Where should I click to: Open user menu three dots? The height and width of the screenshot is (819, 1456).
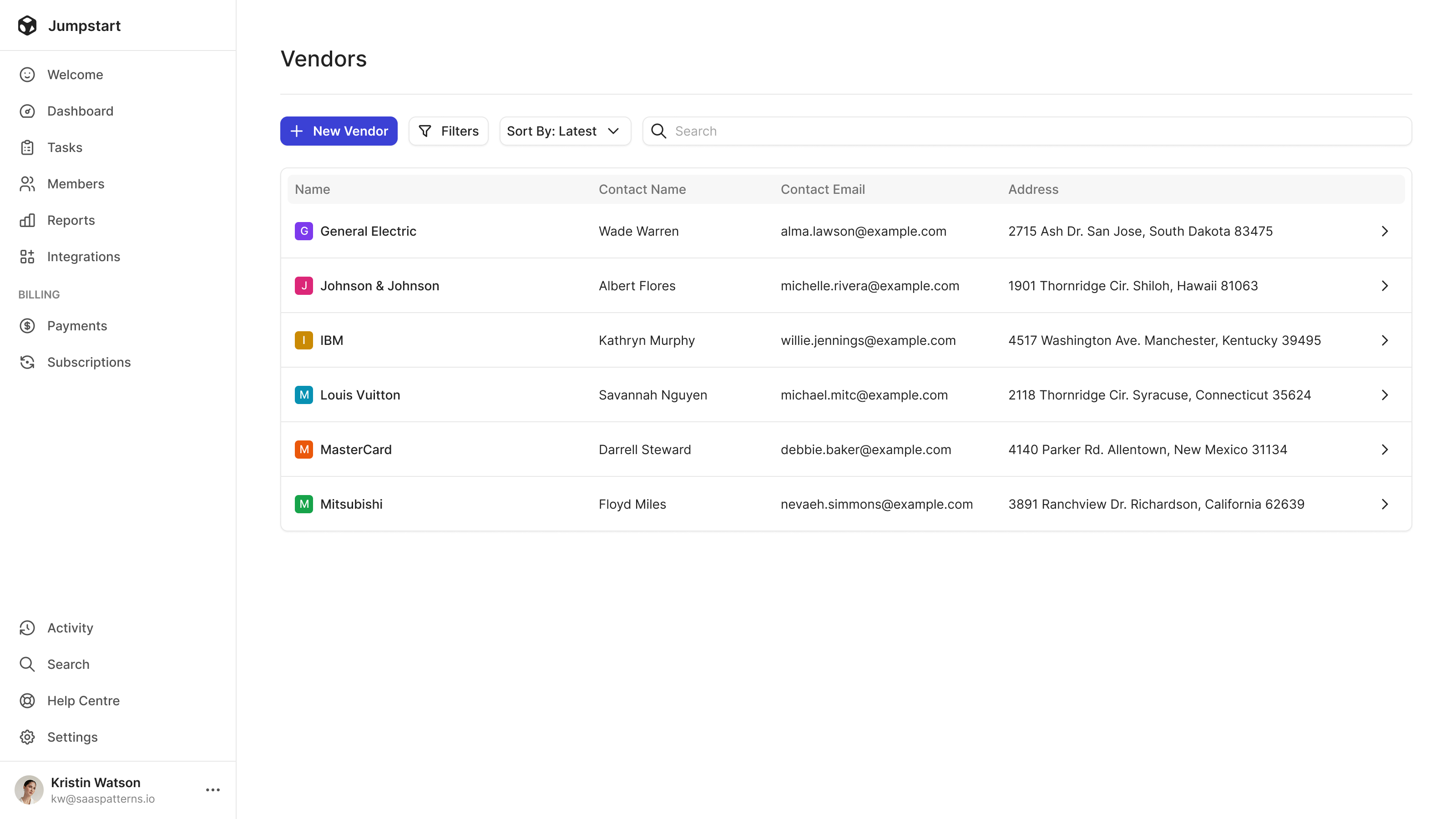click(x=213, y=789)
